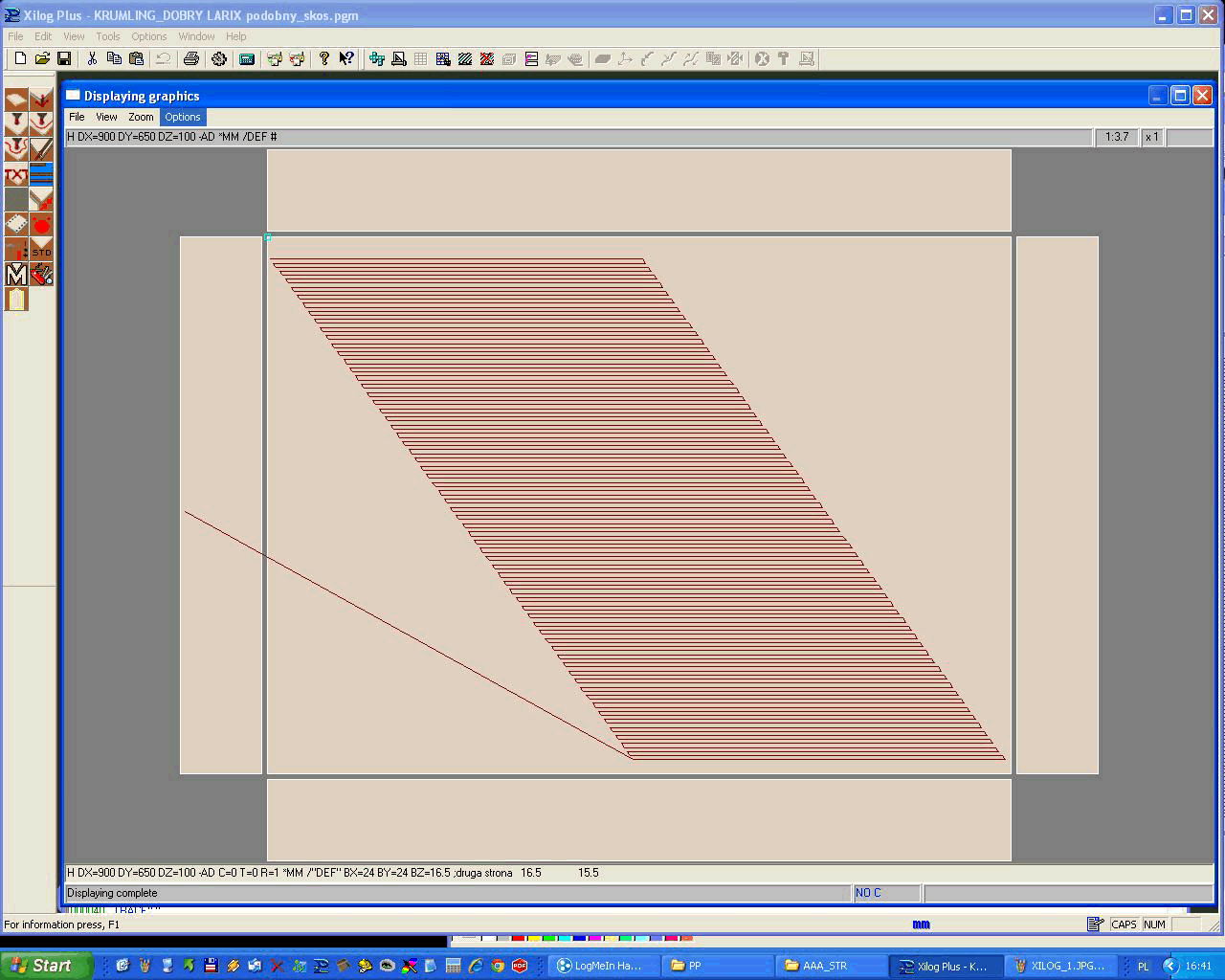Select the Cut scissors icon

click(x=92, y=59)
